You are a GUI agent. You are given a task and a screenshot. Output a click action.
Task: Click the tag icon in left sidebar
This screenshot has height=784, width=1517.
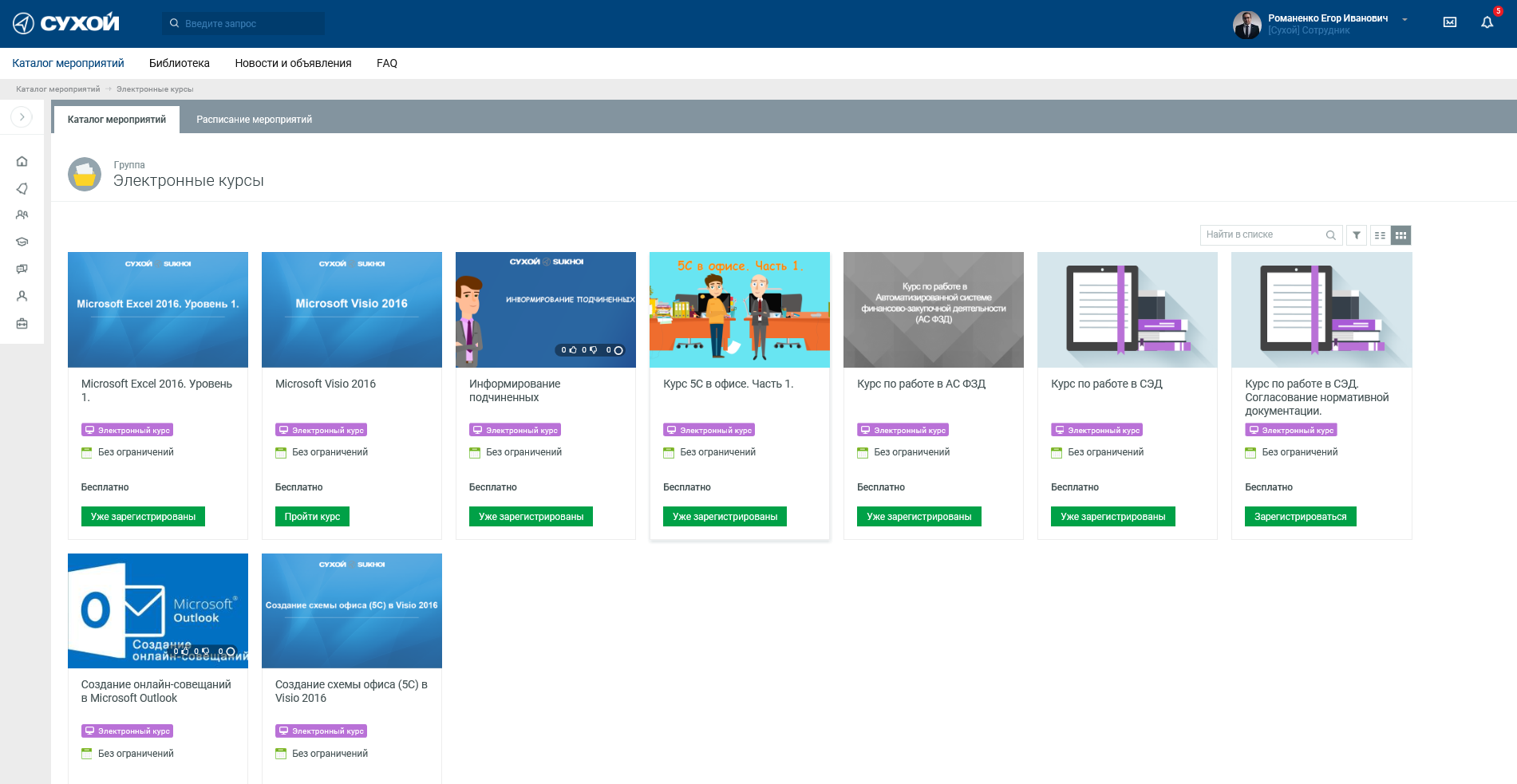point(22,188)
